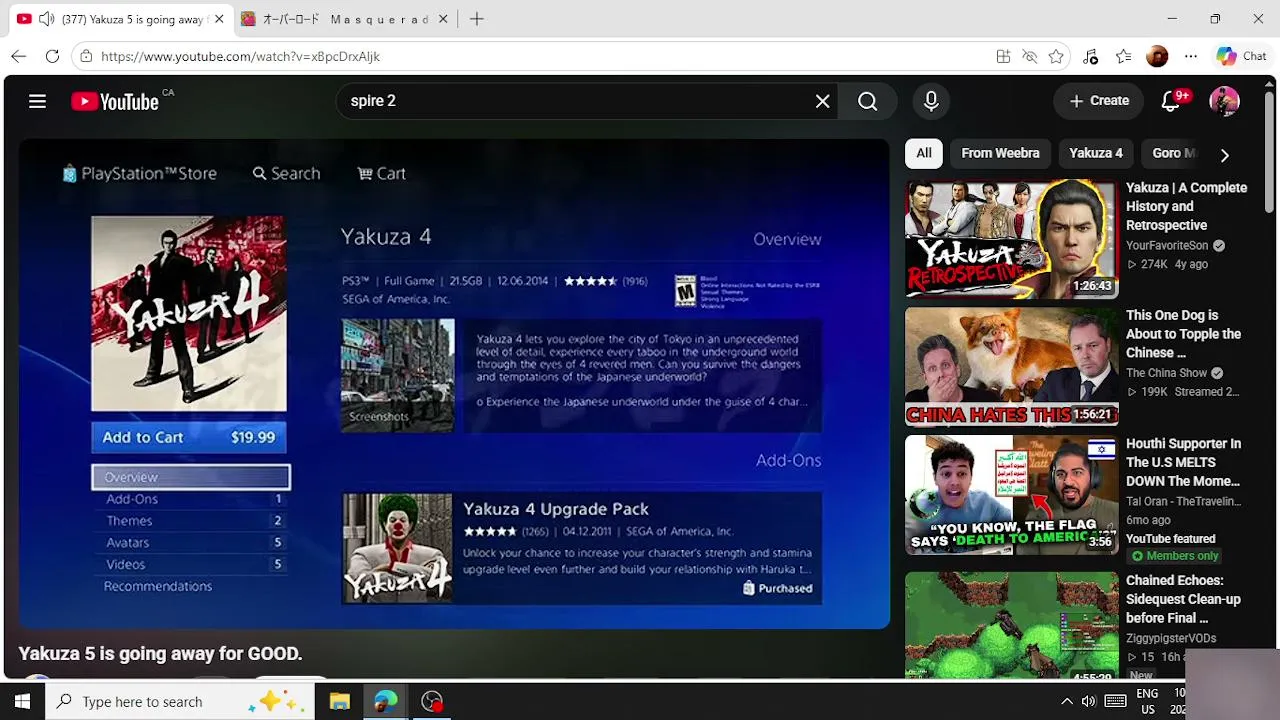Open the YouTube account avatar menu
This screenshot has width=1280, height=720.
point(1224,101)
